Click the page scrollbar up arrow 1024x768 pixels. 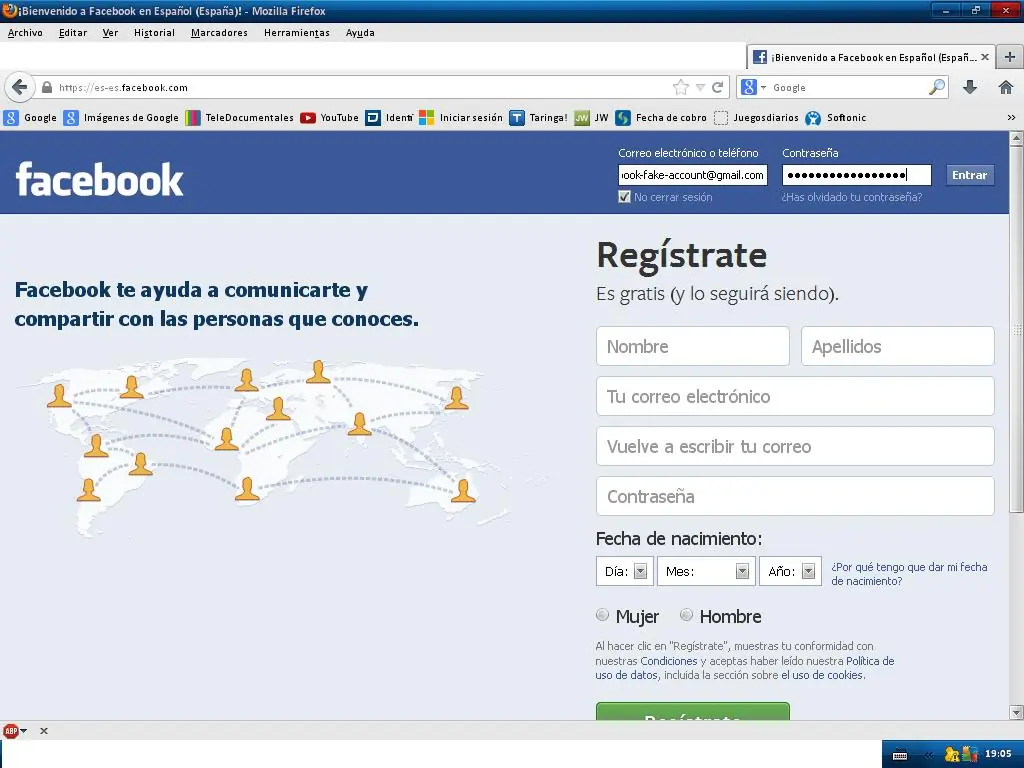pos(1016,138)
